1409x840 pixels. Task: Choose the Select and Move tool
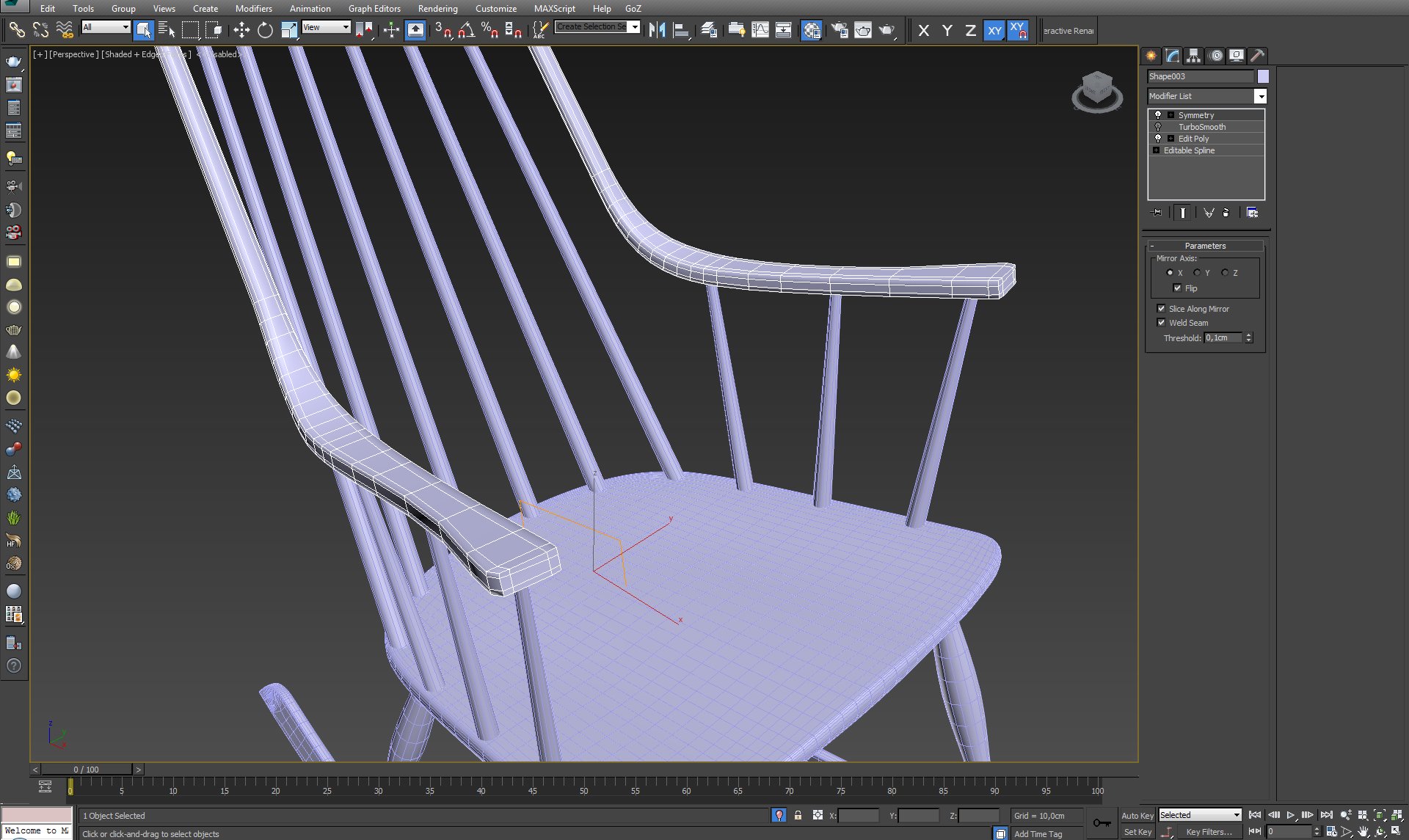[x=241, y=30]
